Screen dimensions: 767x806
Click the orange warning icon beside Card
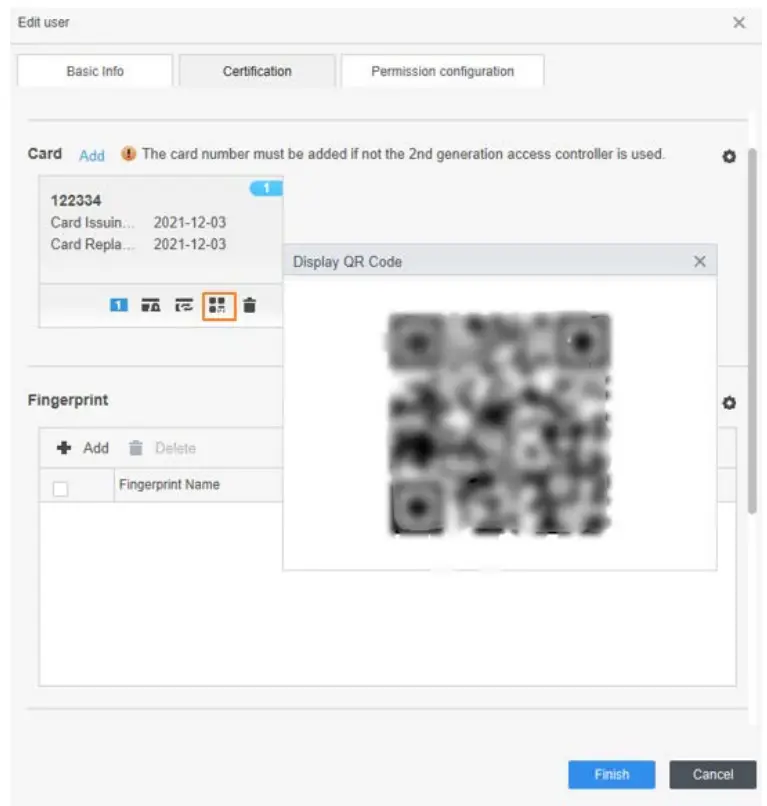point(128,154)
